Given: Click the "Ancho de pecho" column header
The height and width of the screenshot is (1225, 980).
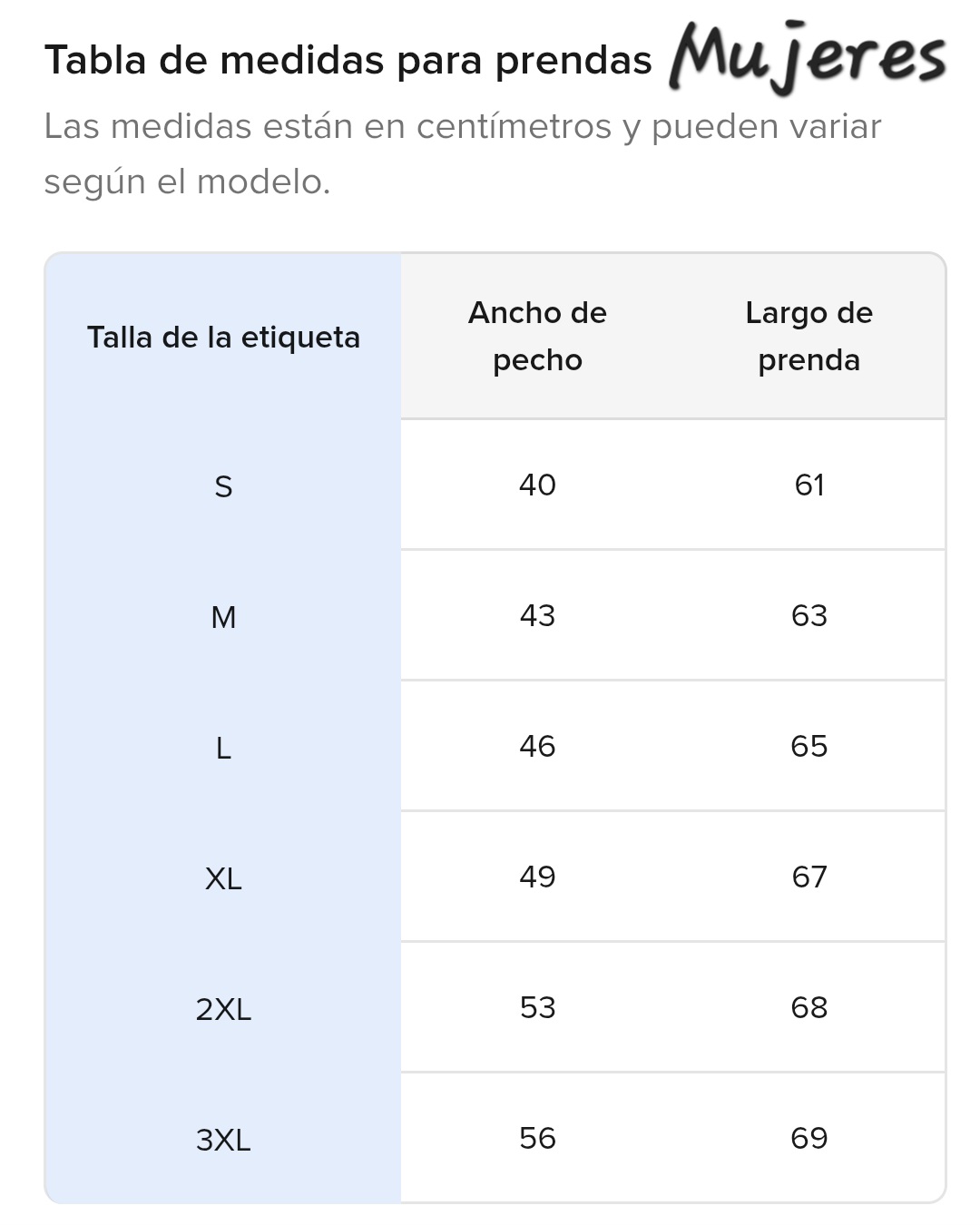Looking at the screenshot, I should click(537, 336).
